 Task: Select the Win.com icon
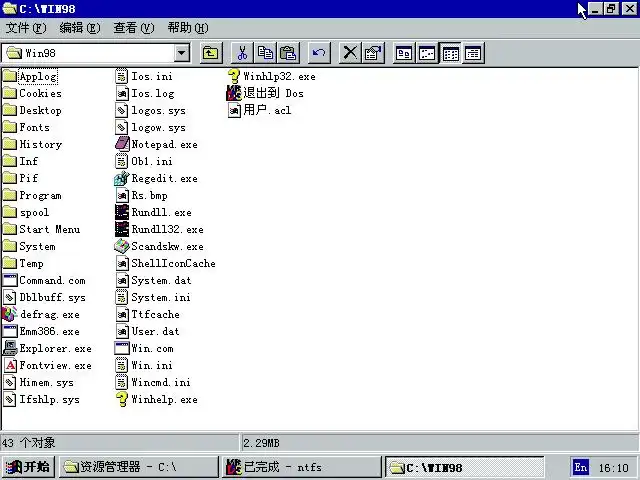122,349
